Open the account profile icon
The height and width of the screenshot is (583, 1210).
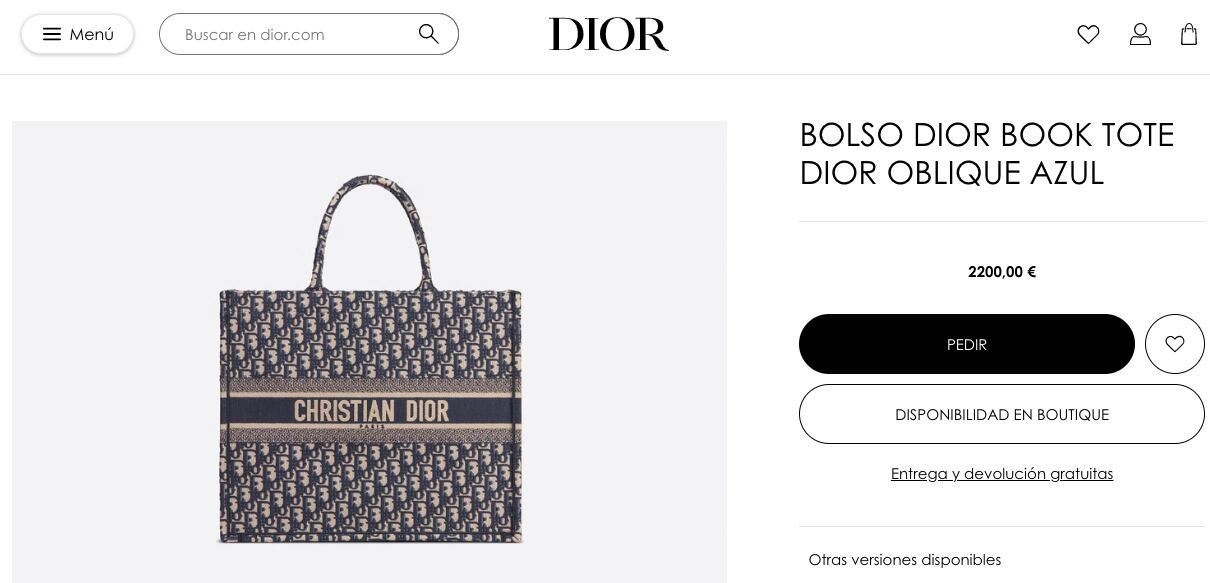tap(1140, 34)
